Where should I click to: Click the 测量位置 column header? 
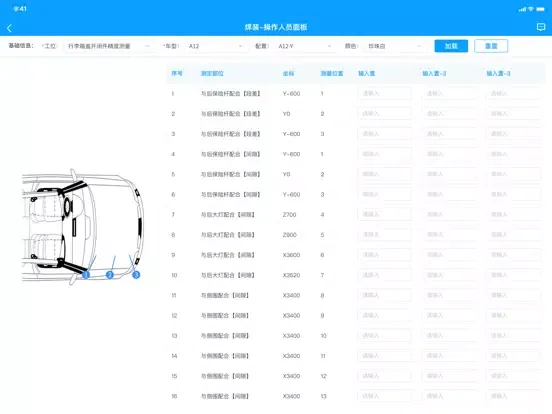pyautogui.click(x=332, y=74)
